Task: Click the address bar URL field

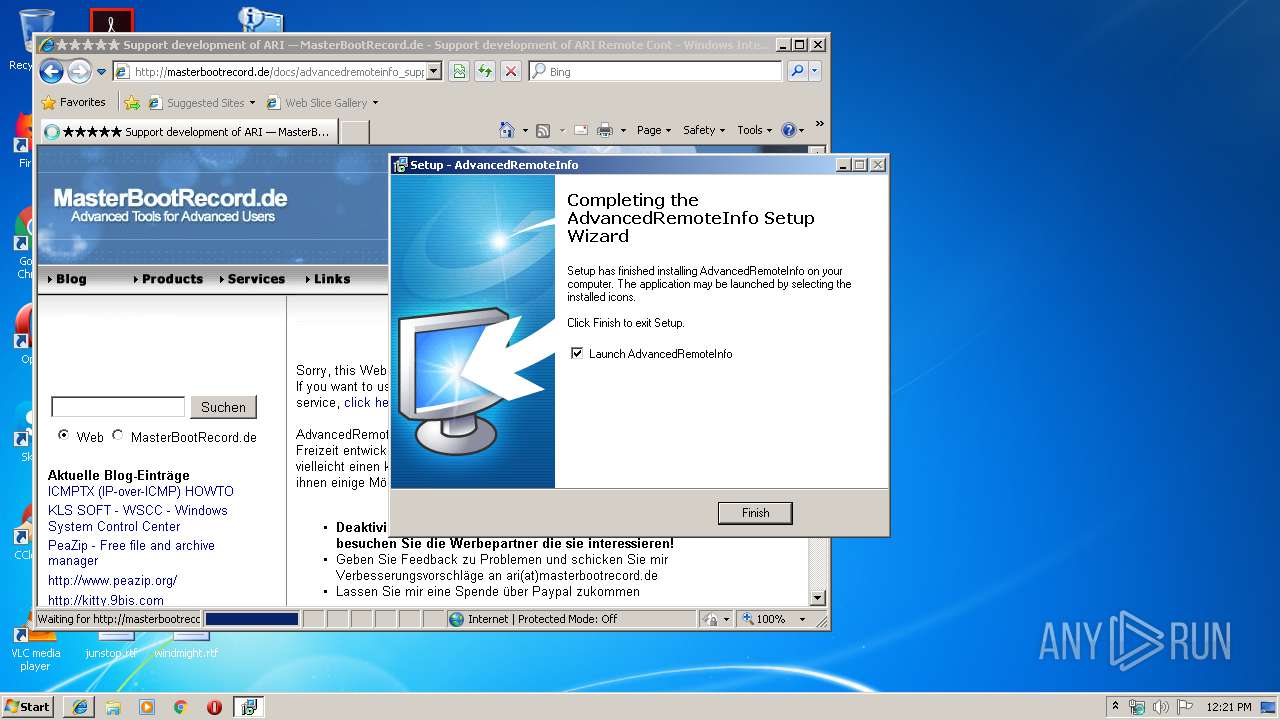Action: tap(270, 71)
